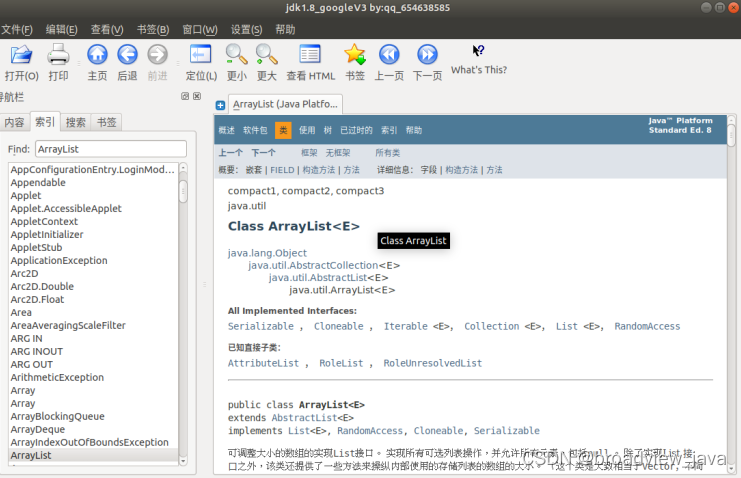Image resolution: width=741 pixels, height=478 pixels.
Task: Click the No Frames (无框架) link
Action: 338,153
